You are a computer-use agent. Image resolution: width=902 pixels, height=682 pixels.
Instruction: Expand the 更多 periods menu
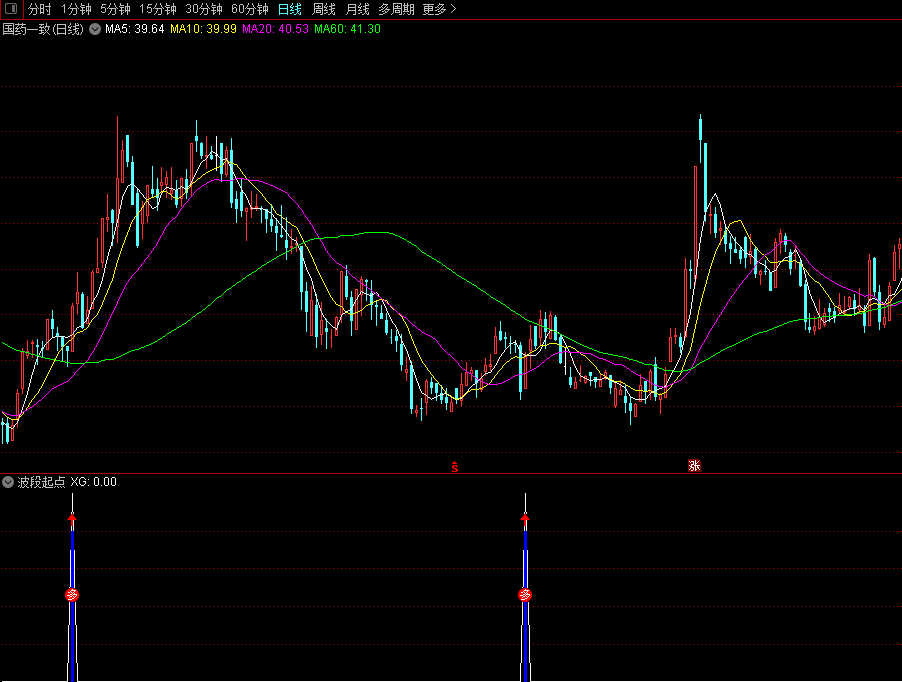439,9
